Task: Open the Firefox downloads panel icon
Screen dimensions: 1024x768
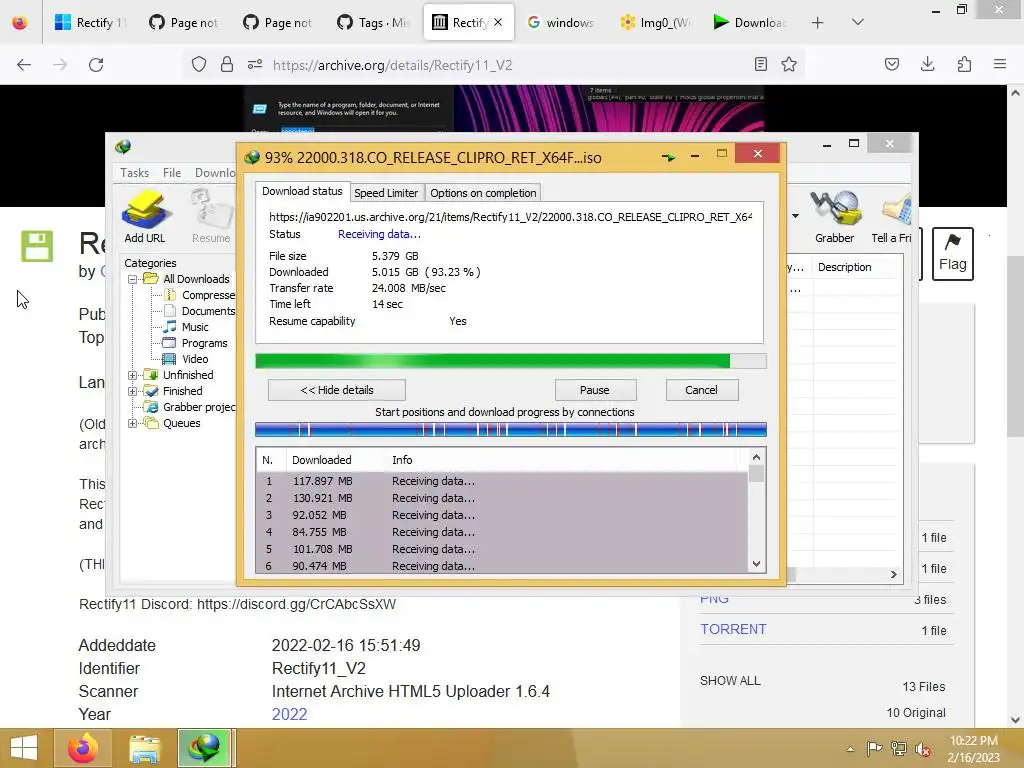Action: [x=927, y=64]
